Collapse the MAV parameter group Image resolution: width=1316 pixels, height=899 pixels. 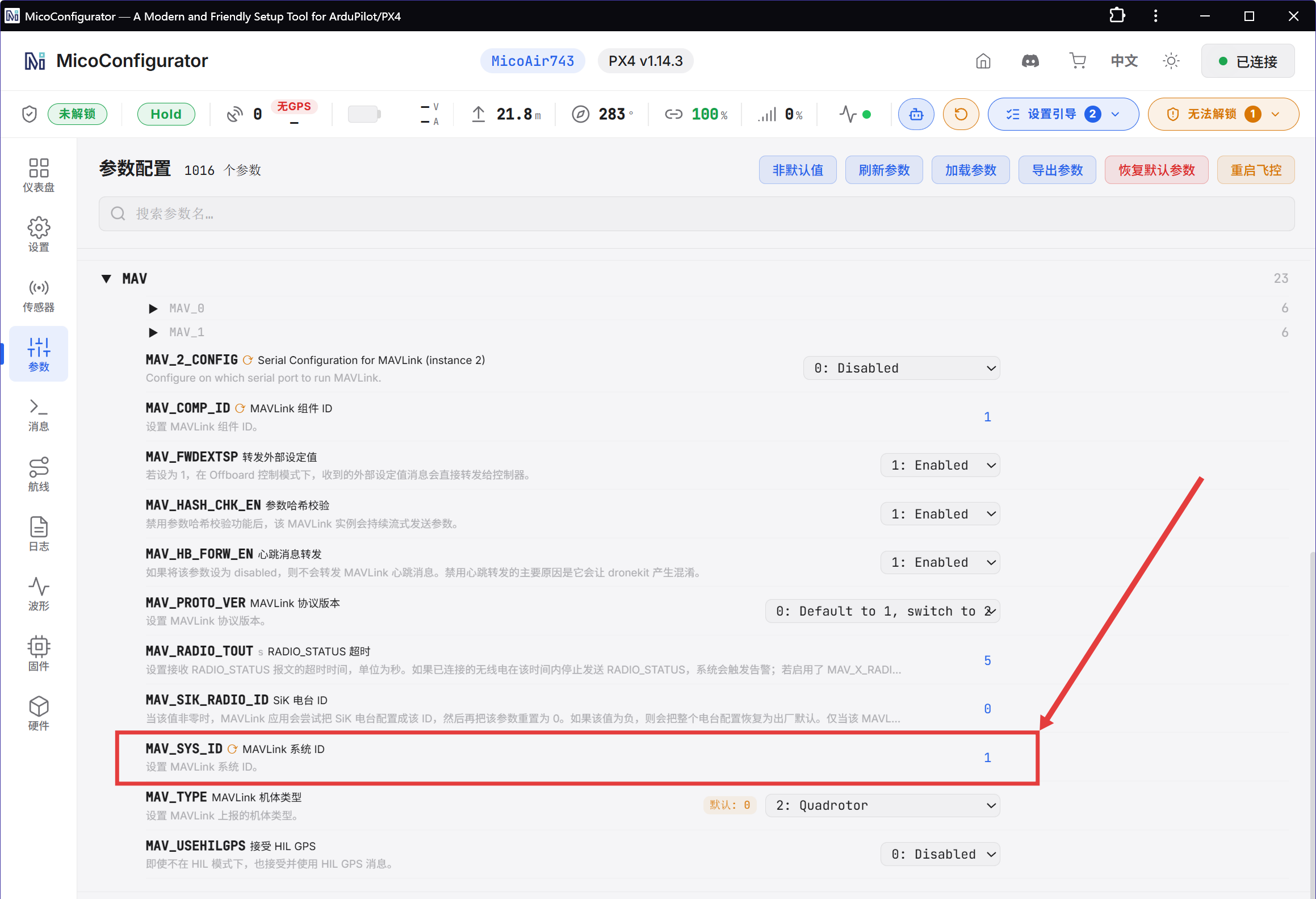pyautogui.click(x=106, y=278)
